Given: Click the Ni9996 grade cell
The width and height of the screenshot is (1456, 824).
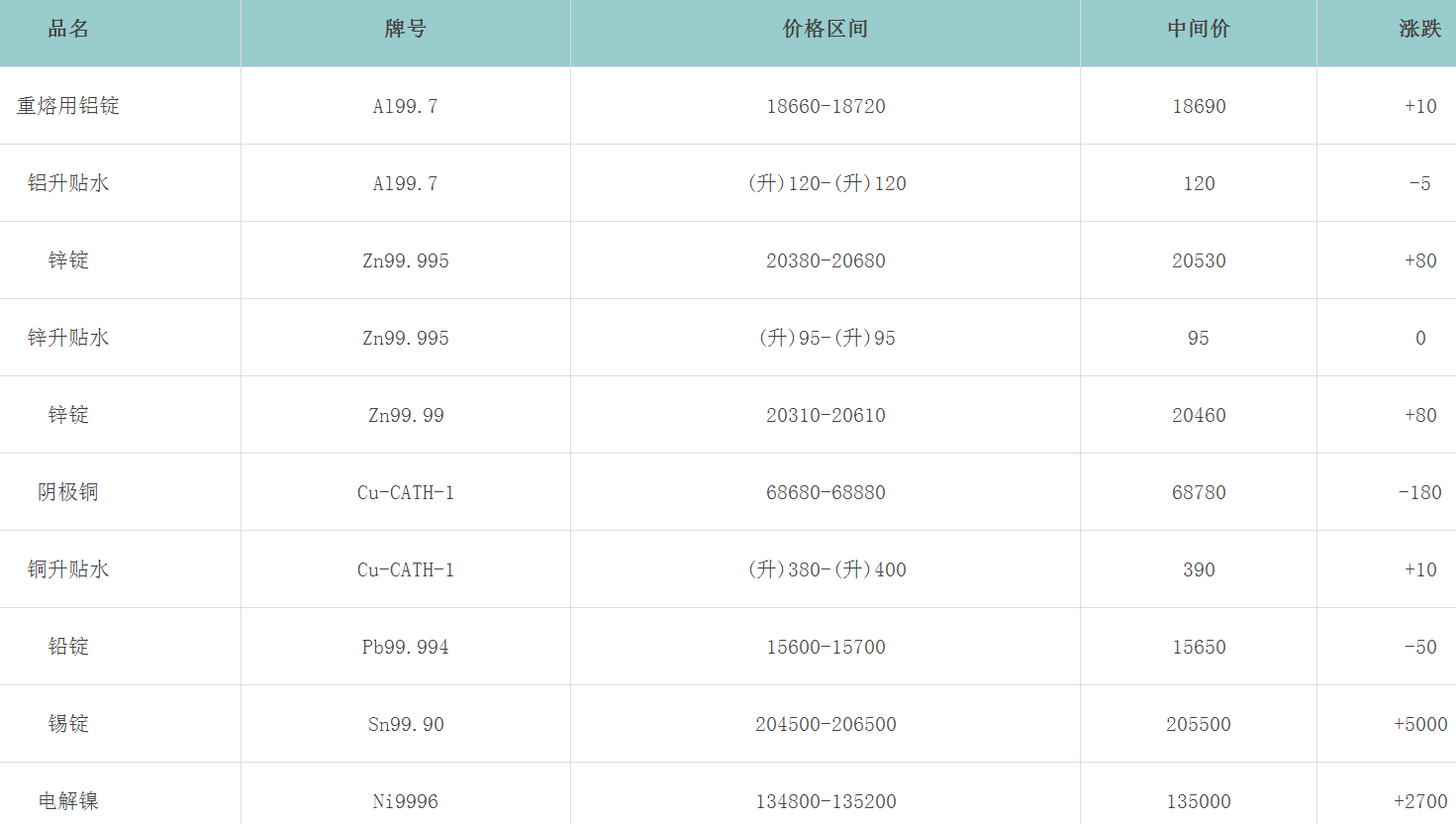Looking at the screenshot, I should pyautogui.click(x=406, y=802).
